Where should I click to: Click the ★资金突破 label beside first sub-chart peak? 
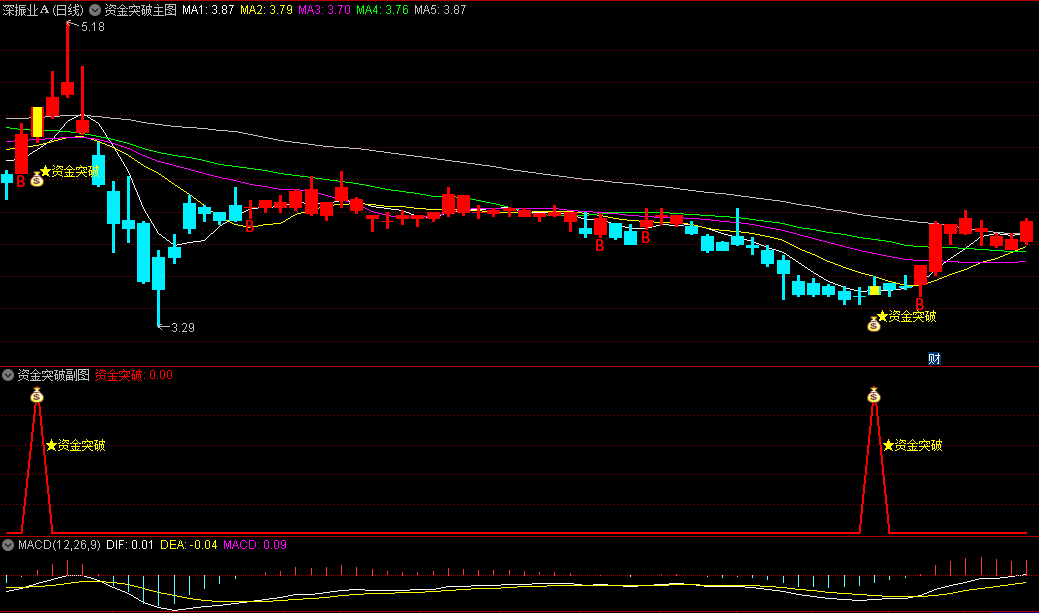pos(76,445)
